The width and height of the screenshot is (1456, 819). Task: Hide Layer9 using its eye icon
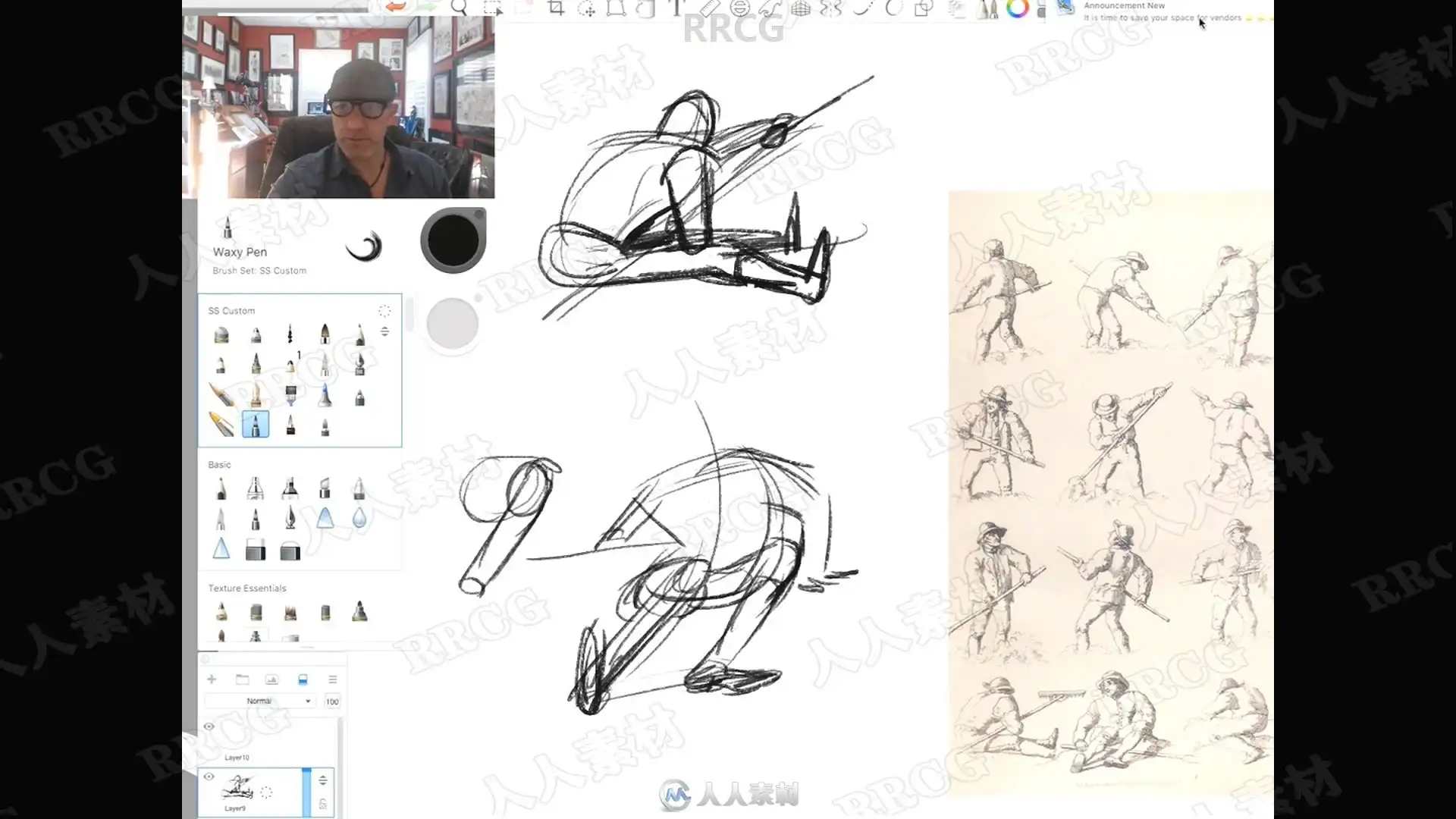(x=209, y=777)
